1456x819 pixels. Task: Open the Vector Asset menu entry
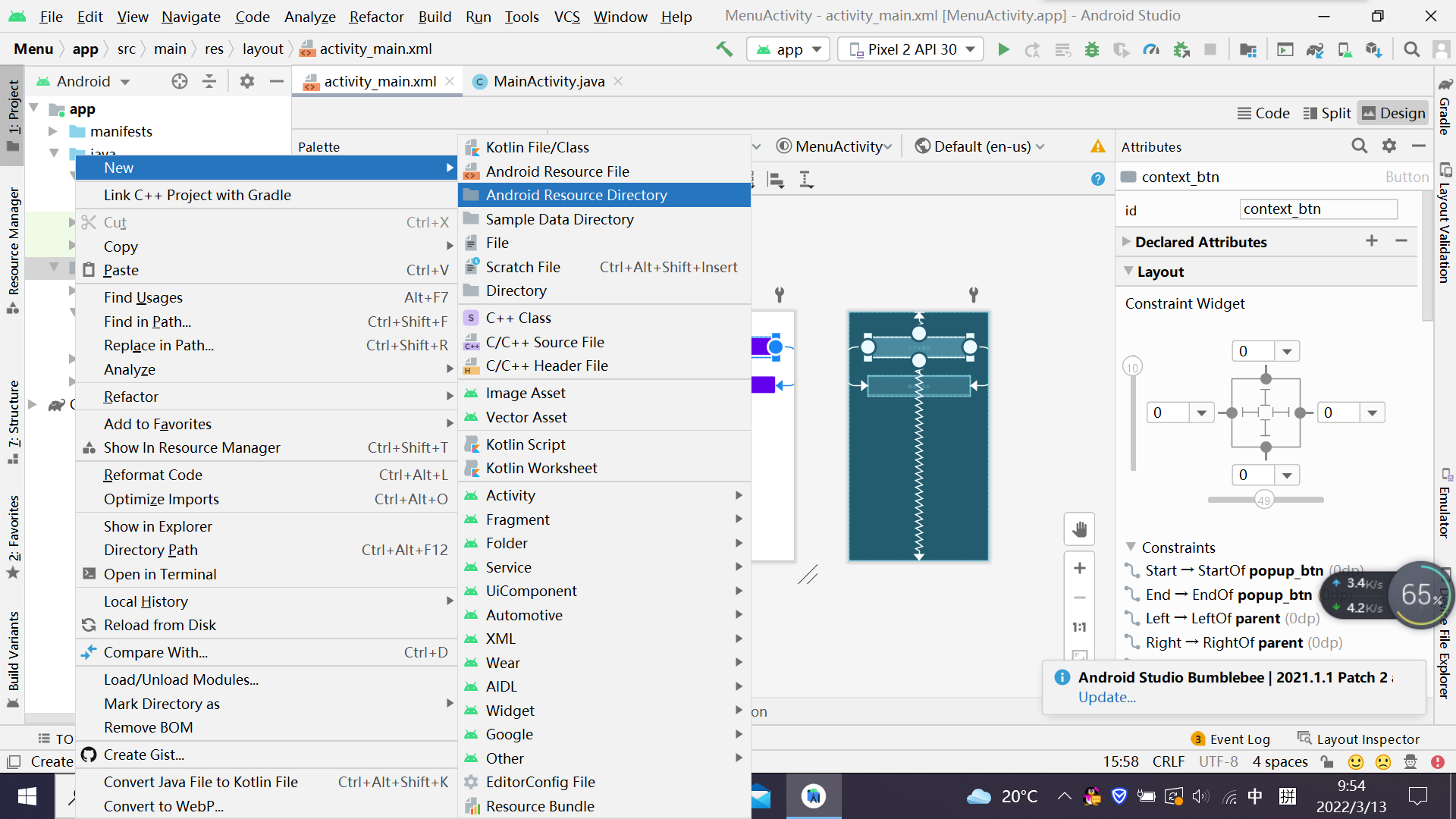(526, 417)
